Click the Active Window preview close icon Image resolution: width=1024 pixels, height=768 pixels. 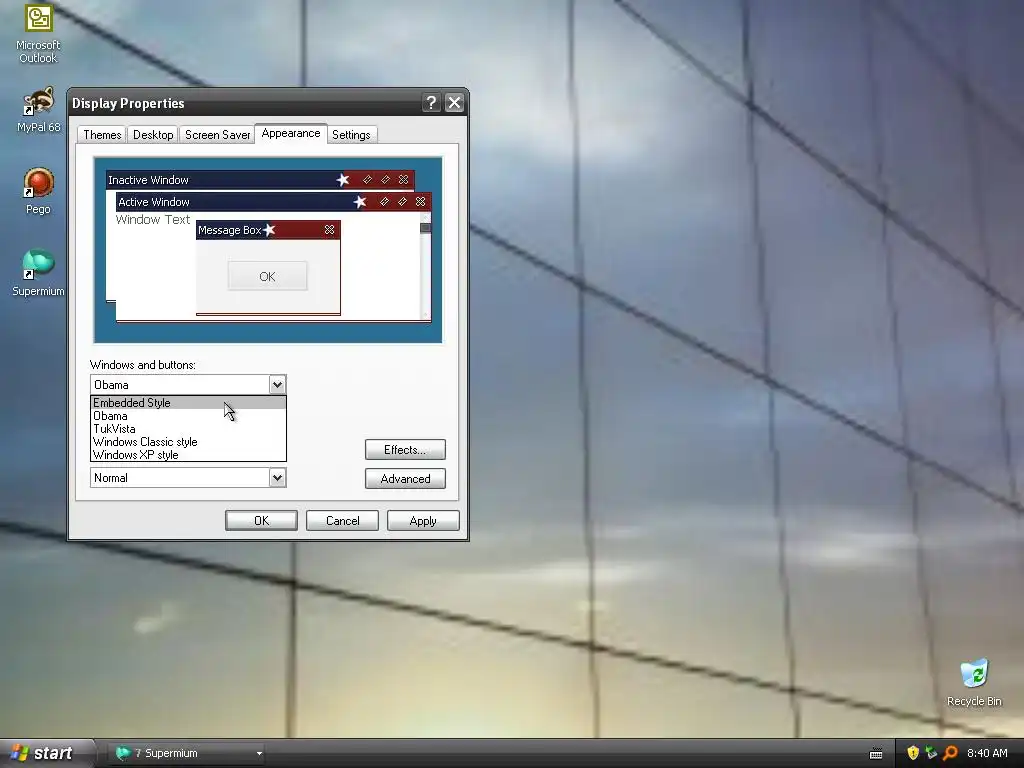point(421,202)
